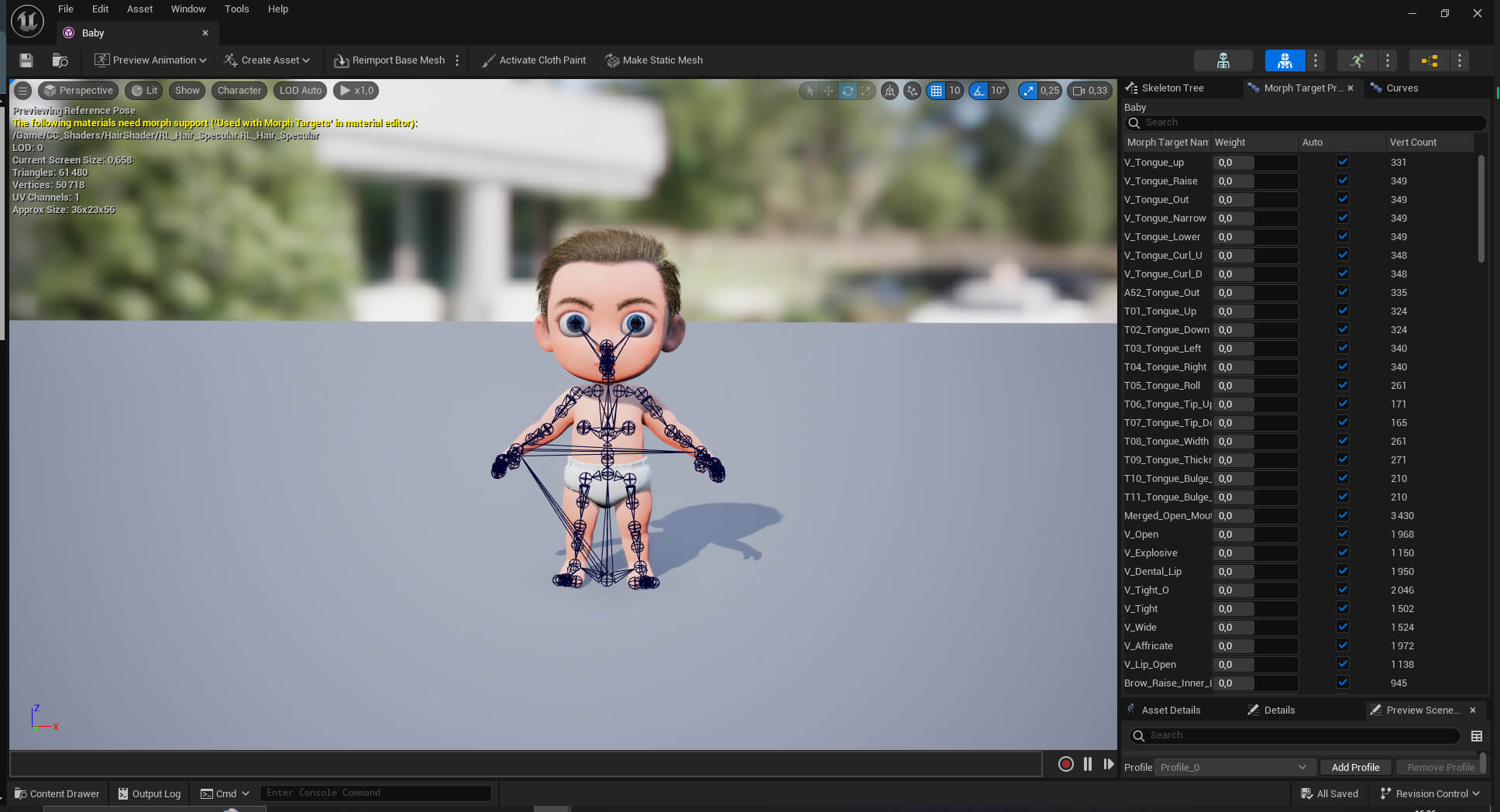Open the Asset menu
Image resolution: width=1500 pixels, height=812 pixels.
pyautogui.click(x=139, y=9)
